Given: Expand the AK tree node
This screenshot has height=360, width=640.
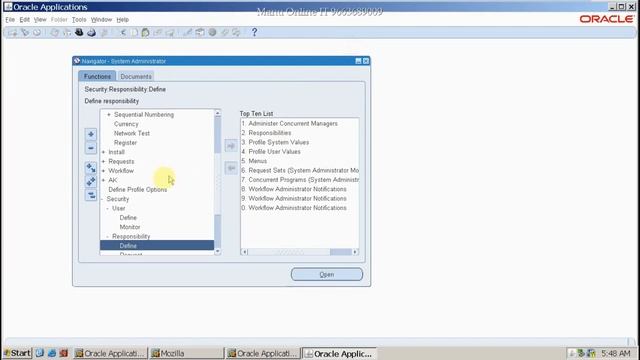Looking at the screenshot, I should click(x=103, y=180).
